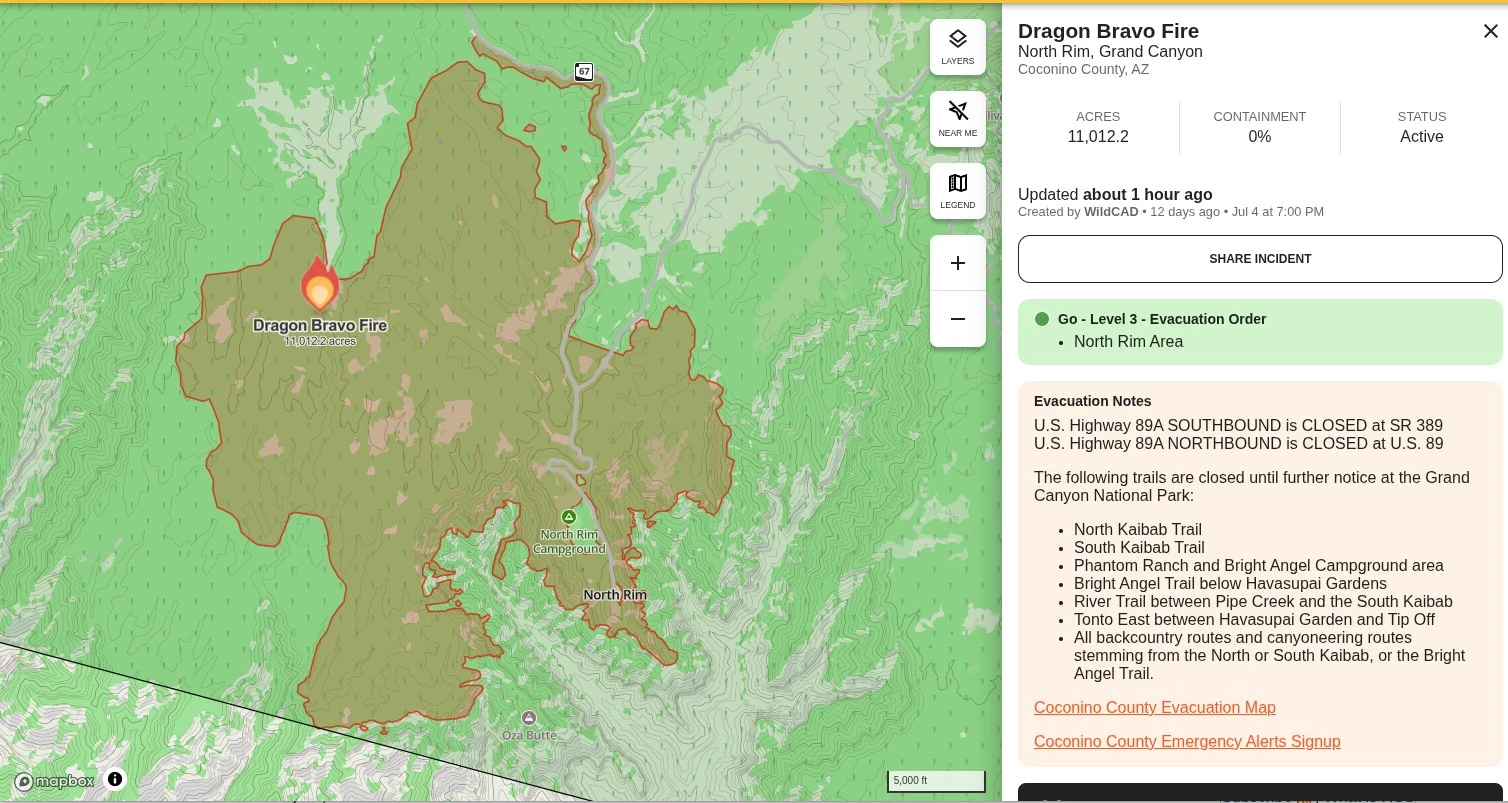Image resolution: width=1508 pixels, height=803 pixels.
Task: Select the 'Created by WildCAD' line
Action: [x=1171, y=212]
